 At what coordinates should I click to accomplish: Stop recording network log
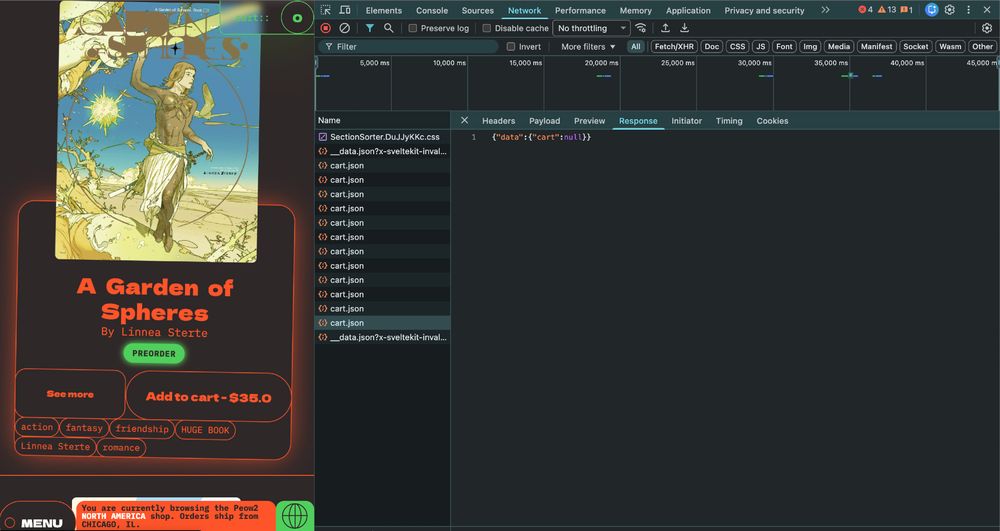[326, 28]
